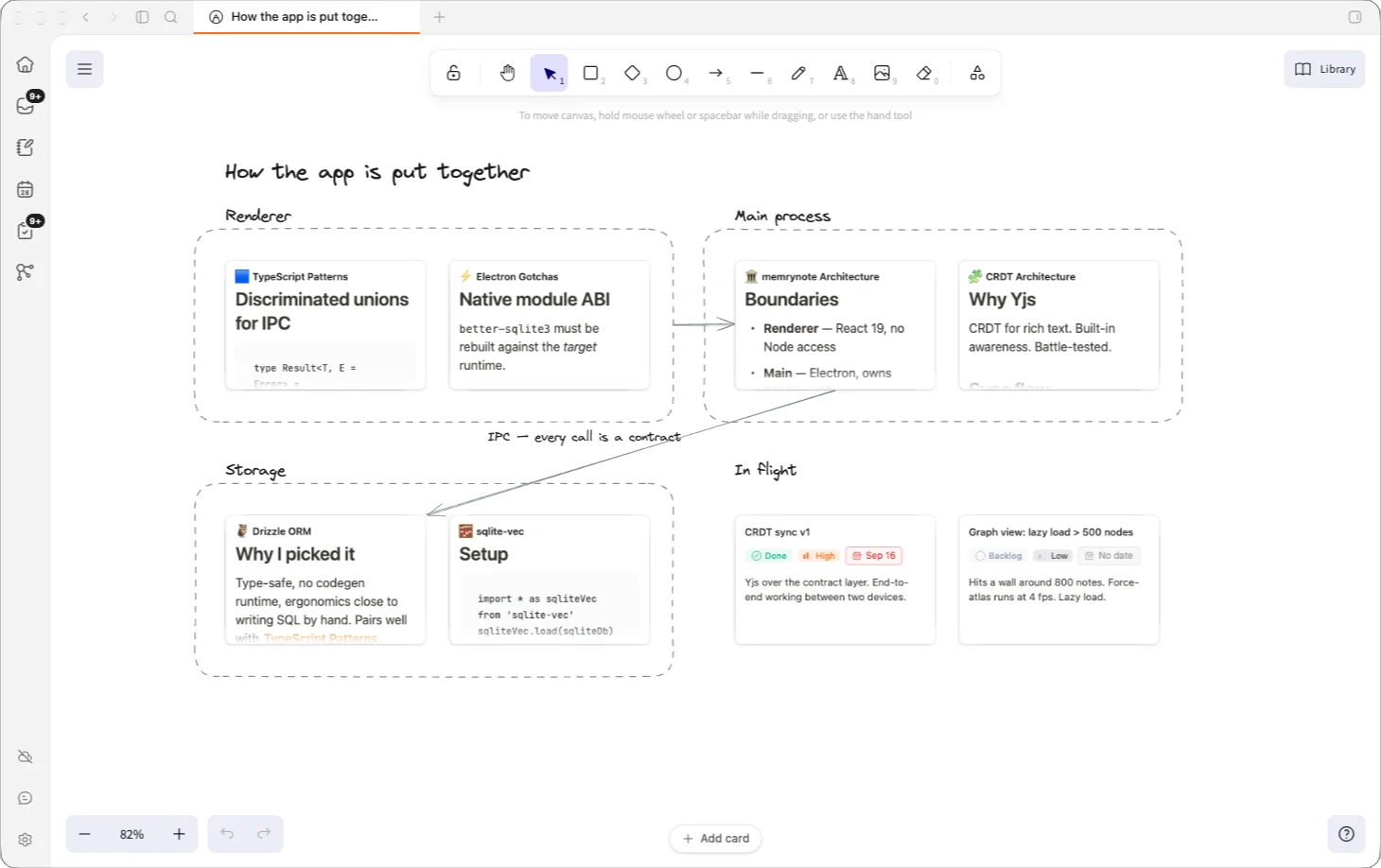Screen dimensions: 1381x868
Task: Open the help question mark button
Action: tap(1346, 834)
